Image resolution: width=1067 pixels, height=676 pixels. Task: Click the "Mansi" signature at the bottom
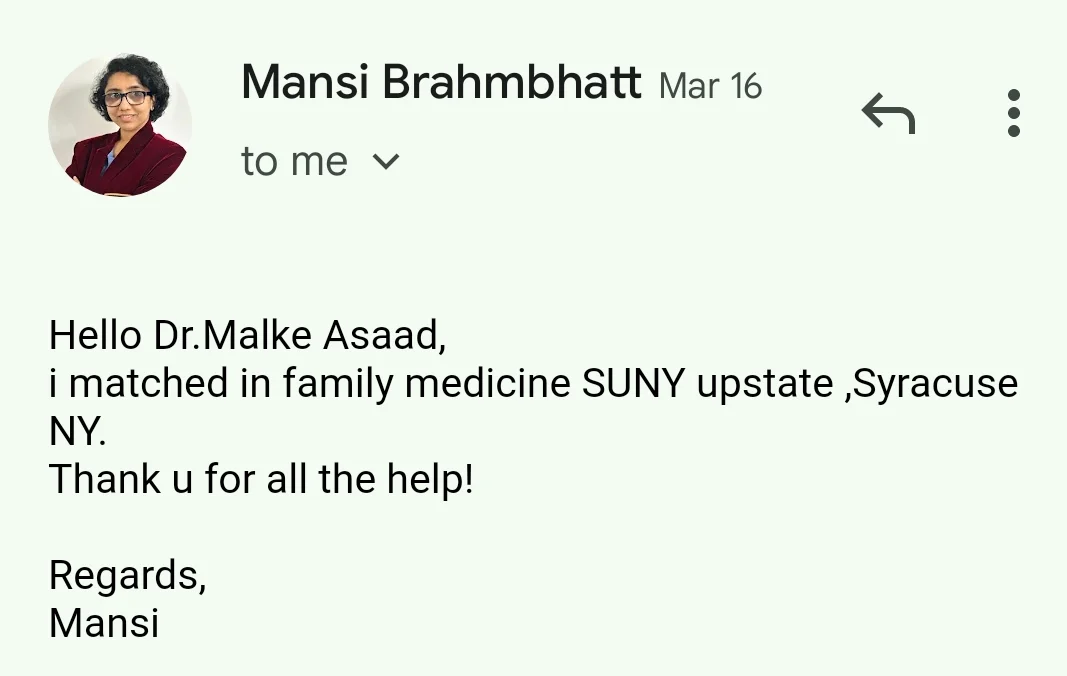104,623
